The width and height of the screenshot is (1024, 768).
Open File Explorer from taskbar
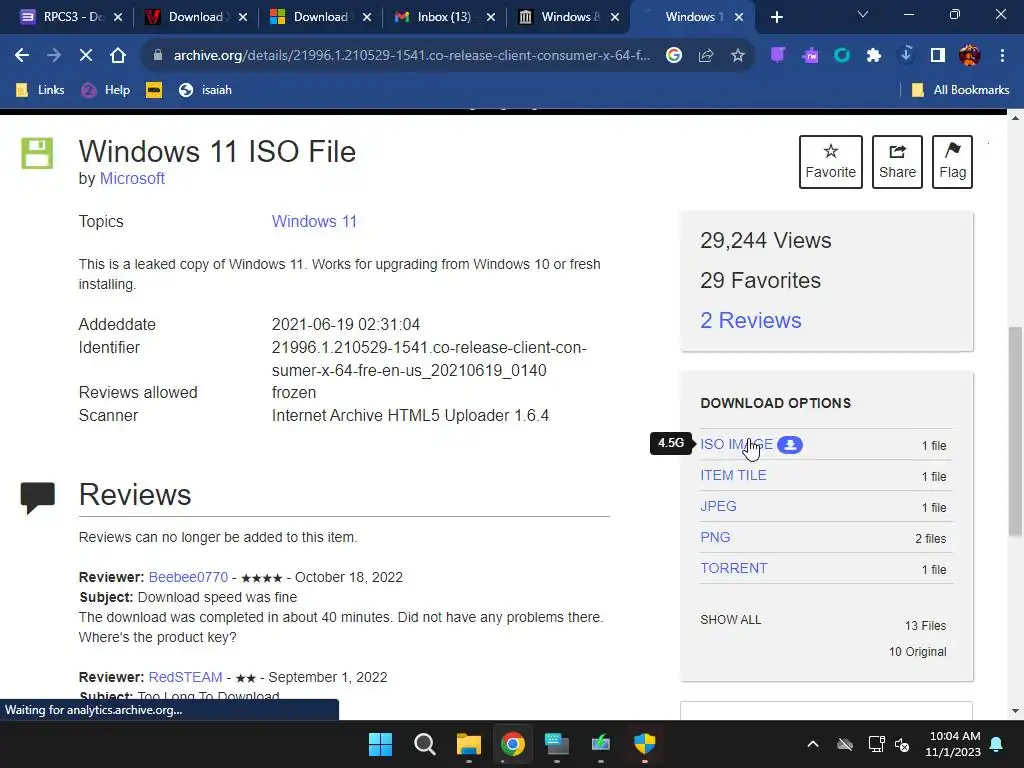468,744
